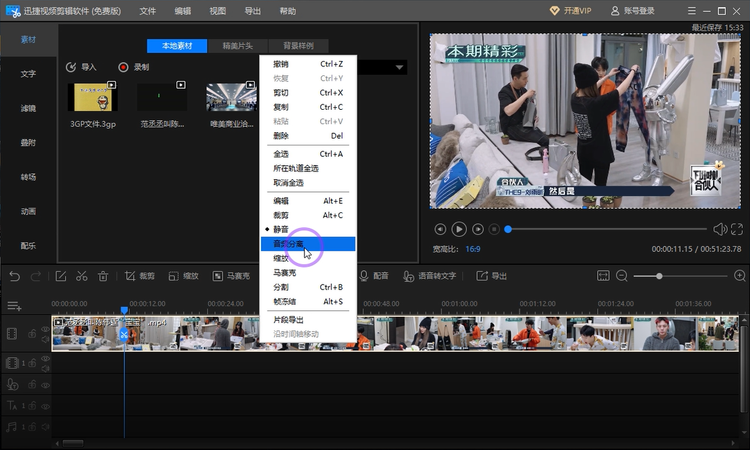Switch to the 背景样例 tab
750x450 pixels.
point(298,46)
